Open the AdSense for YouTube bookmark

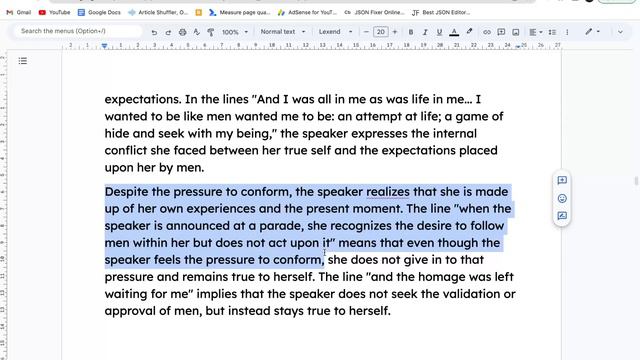point(307,12)
